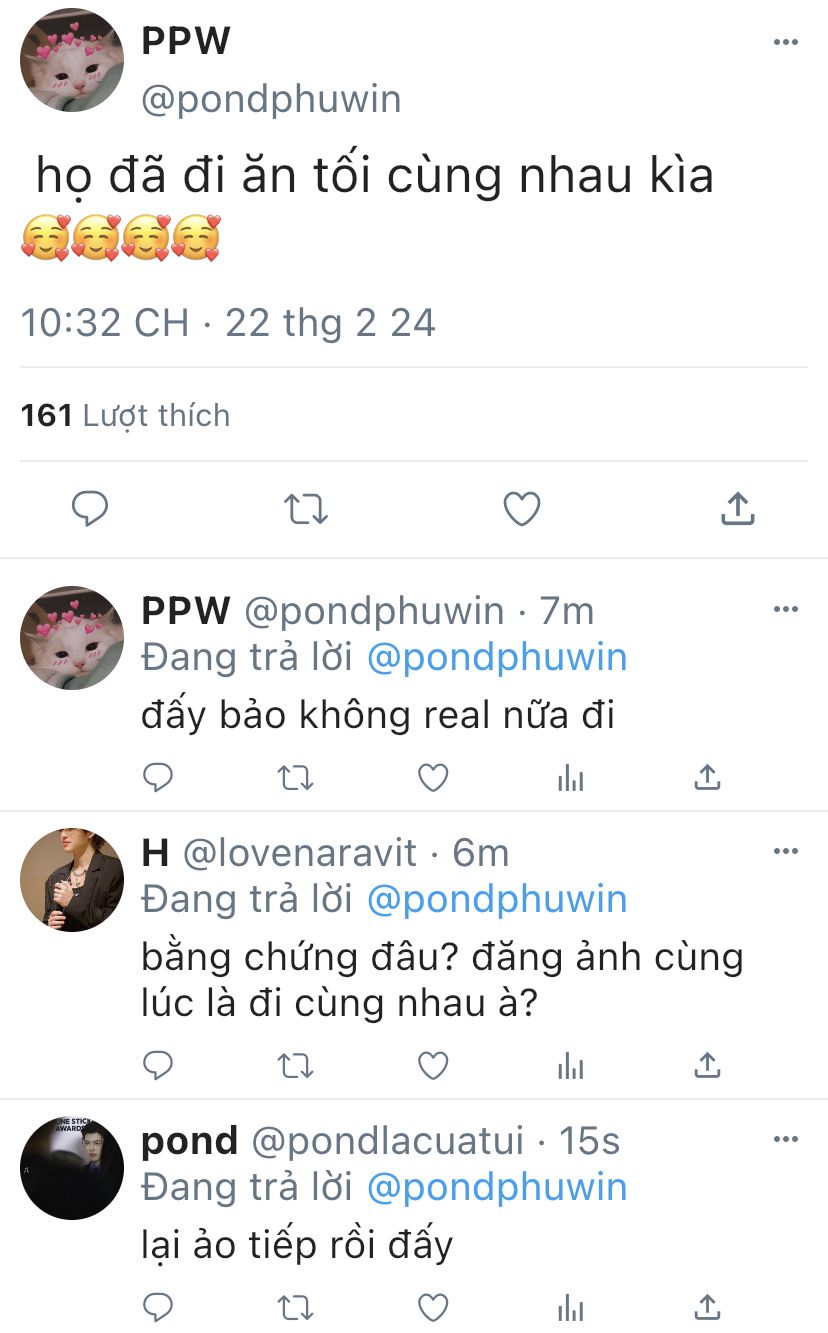Share PPW's reply tweet

coord(707,777)
